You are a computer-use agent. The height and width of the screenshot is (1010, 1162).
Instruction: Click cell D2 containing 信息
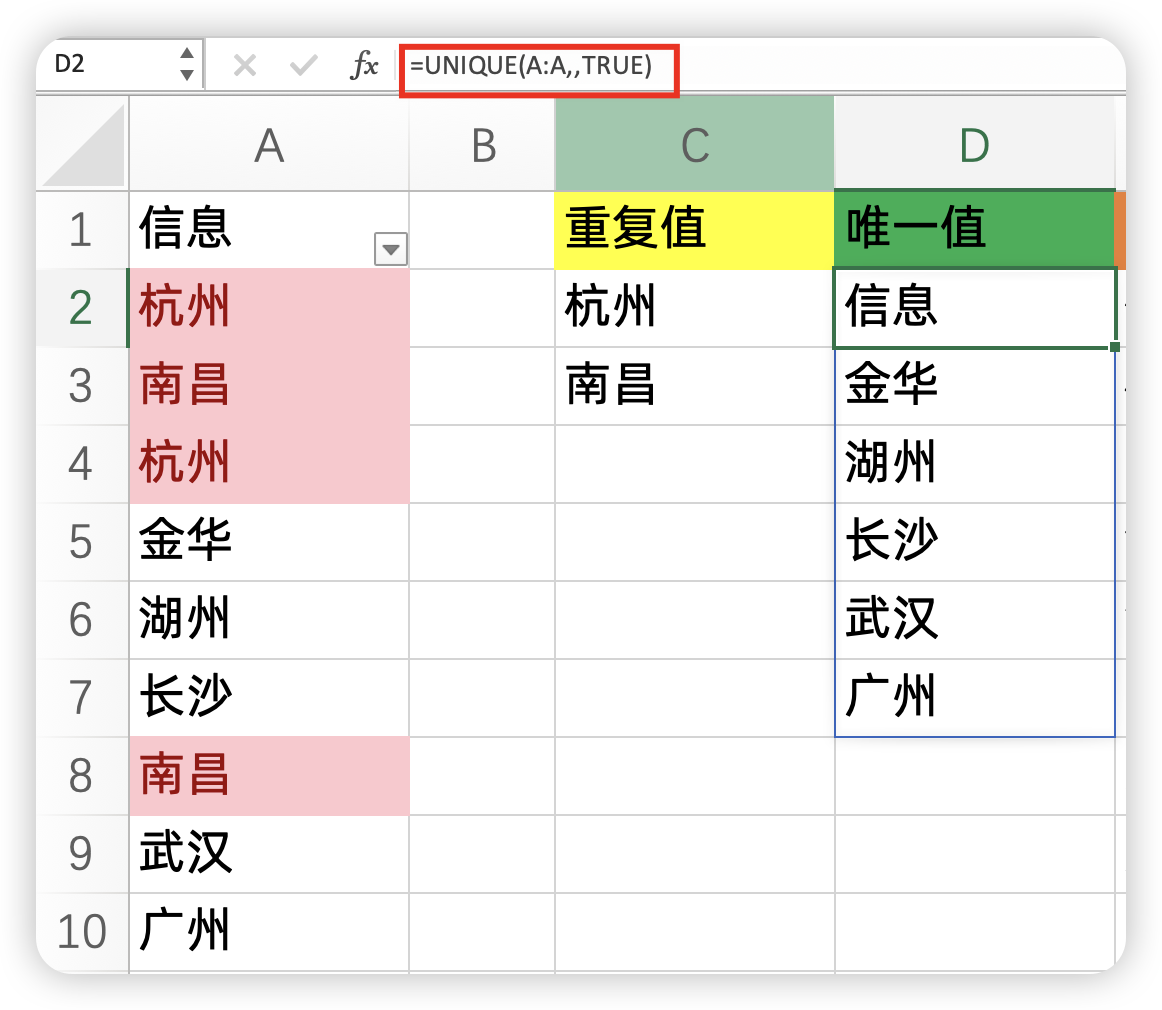point(975,308)
